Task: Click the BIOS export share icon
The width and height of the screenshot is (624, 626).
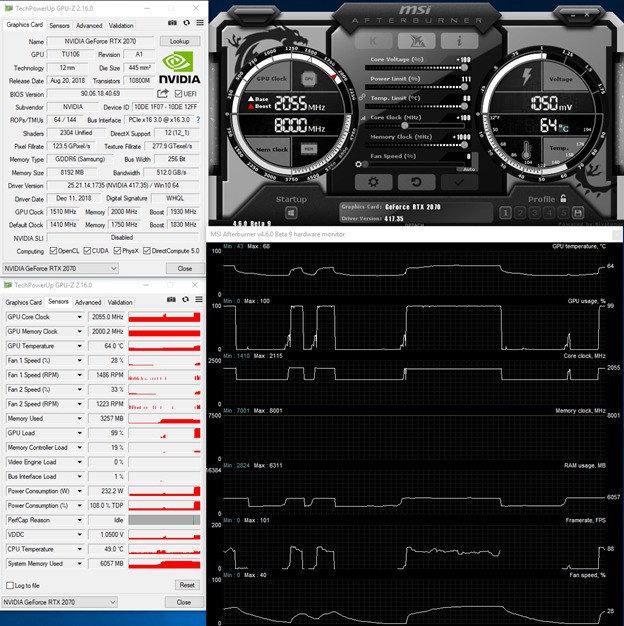Action: click(x=161, y=93)
